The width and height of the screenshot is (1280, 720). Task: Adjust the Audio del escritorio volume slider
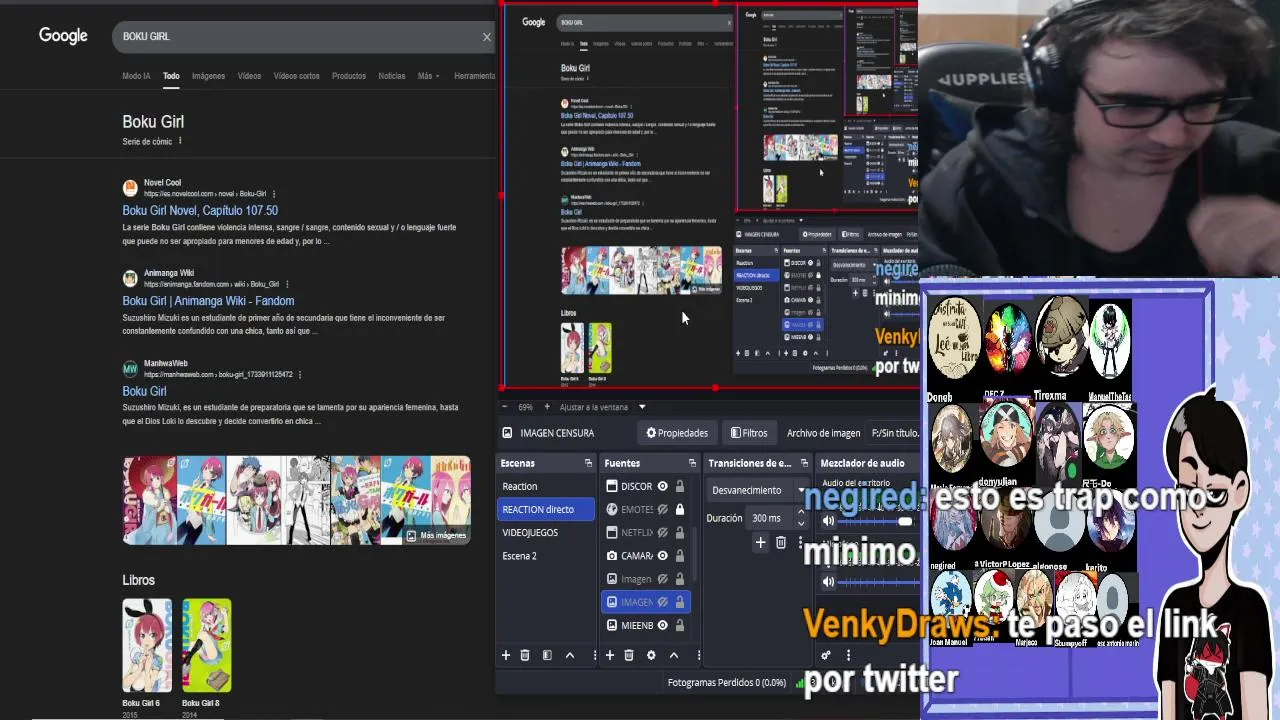coord(878,521)
